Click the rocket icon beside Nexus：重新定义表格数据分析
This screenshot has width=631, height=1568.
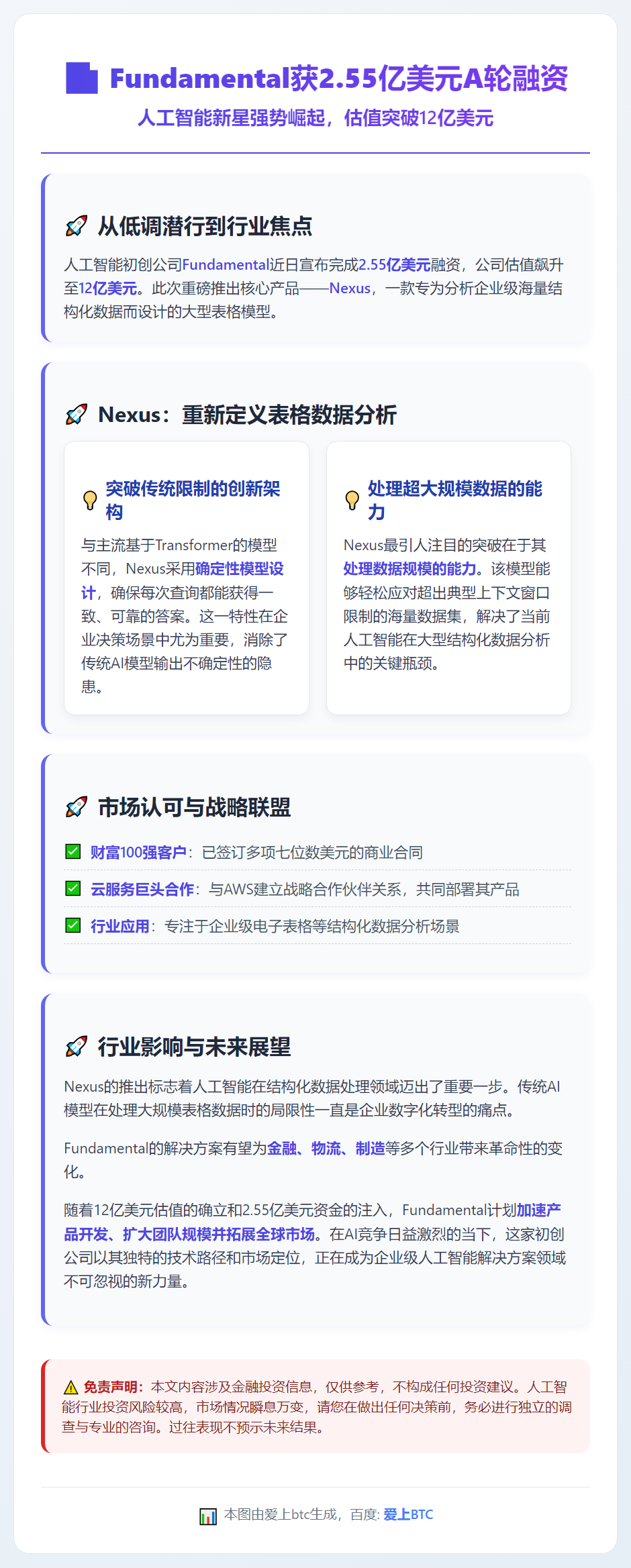click(x=77, y=415)
